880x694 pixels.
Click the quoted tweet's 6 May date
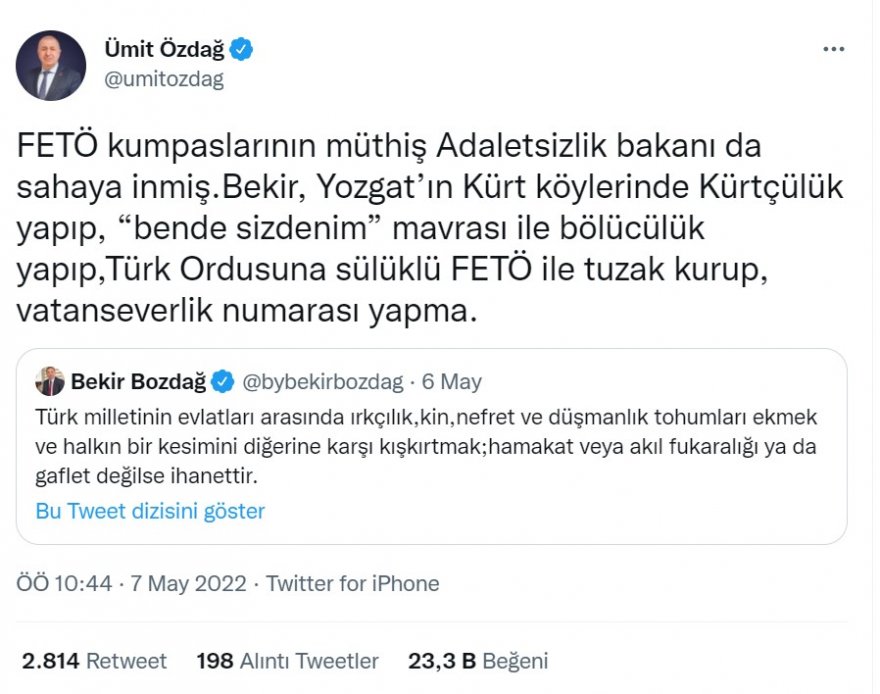[452, 381]
